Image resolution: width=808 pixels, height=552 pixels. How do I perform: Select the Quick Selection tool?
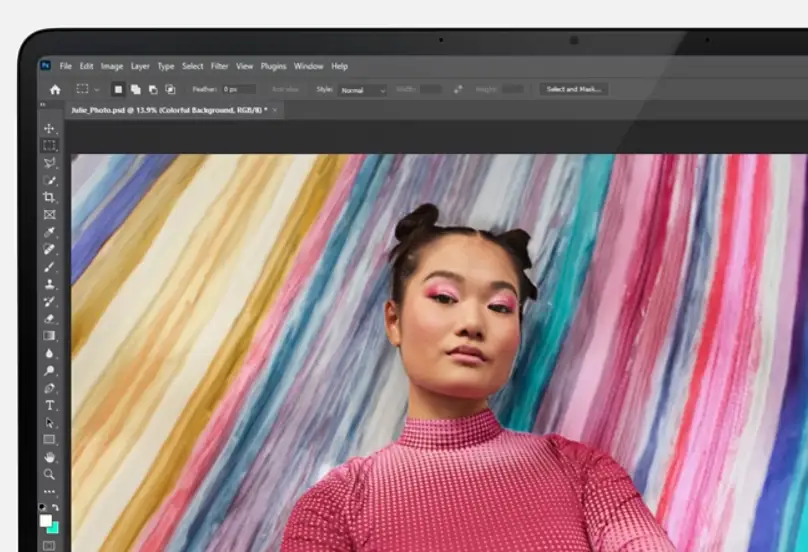(x=49, y=180)
